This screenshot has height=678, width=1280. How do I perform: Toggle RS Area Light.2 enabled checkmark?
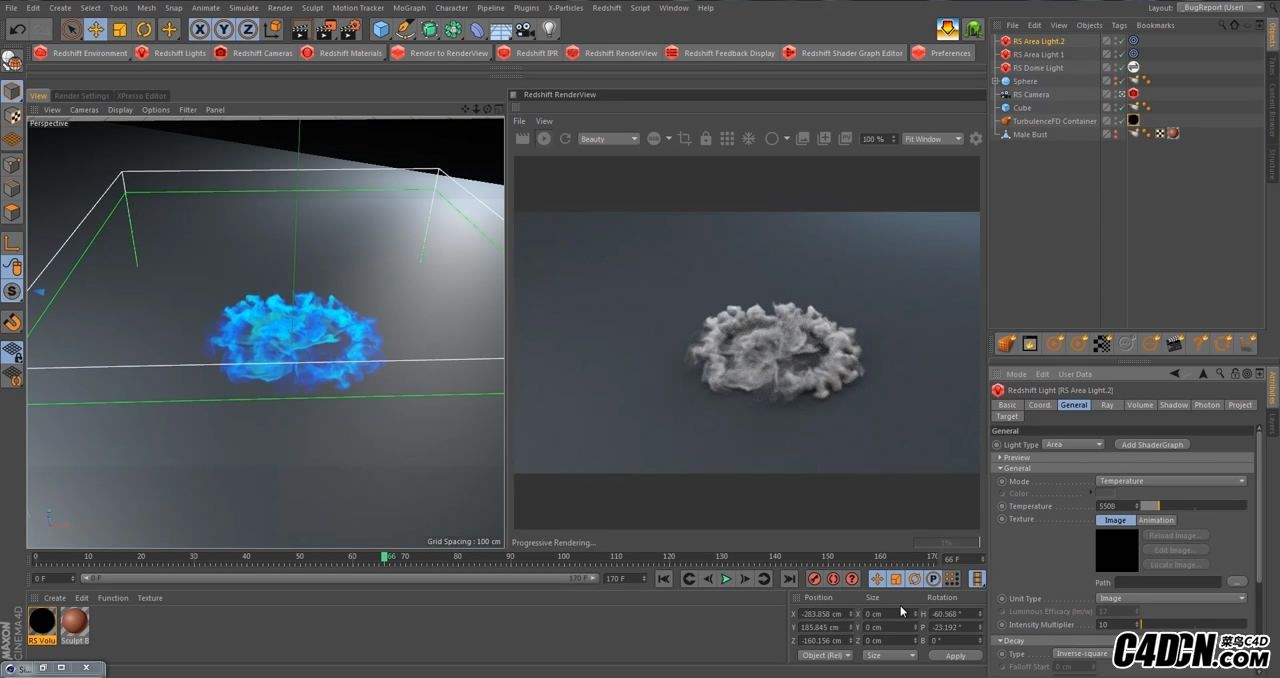point(1121,41)
